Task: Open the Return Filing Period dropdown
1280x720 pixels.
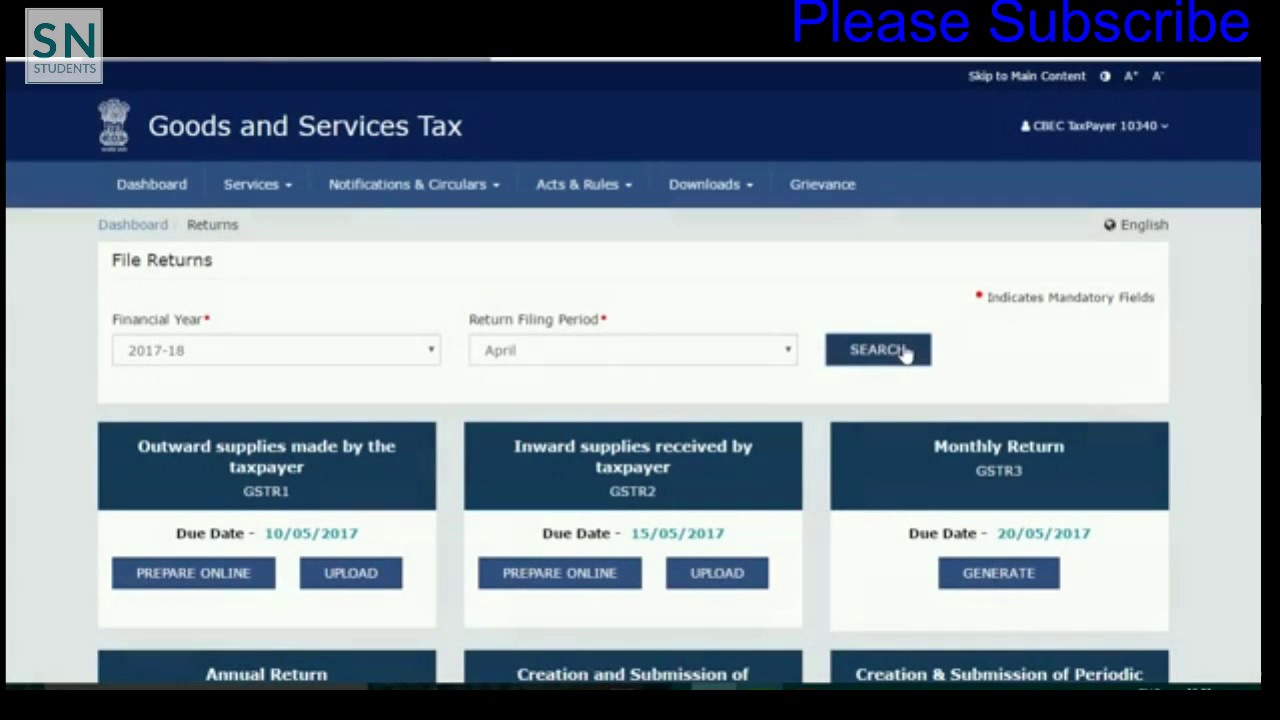Action: coord(633,350)
